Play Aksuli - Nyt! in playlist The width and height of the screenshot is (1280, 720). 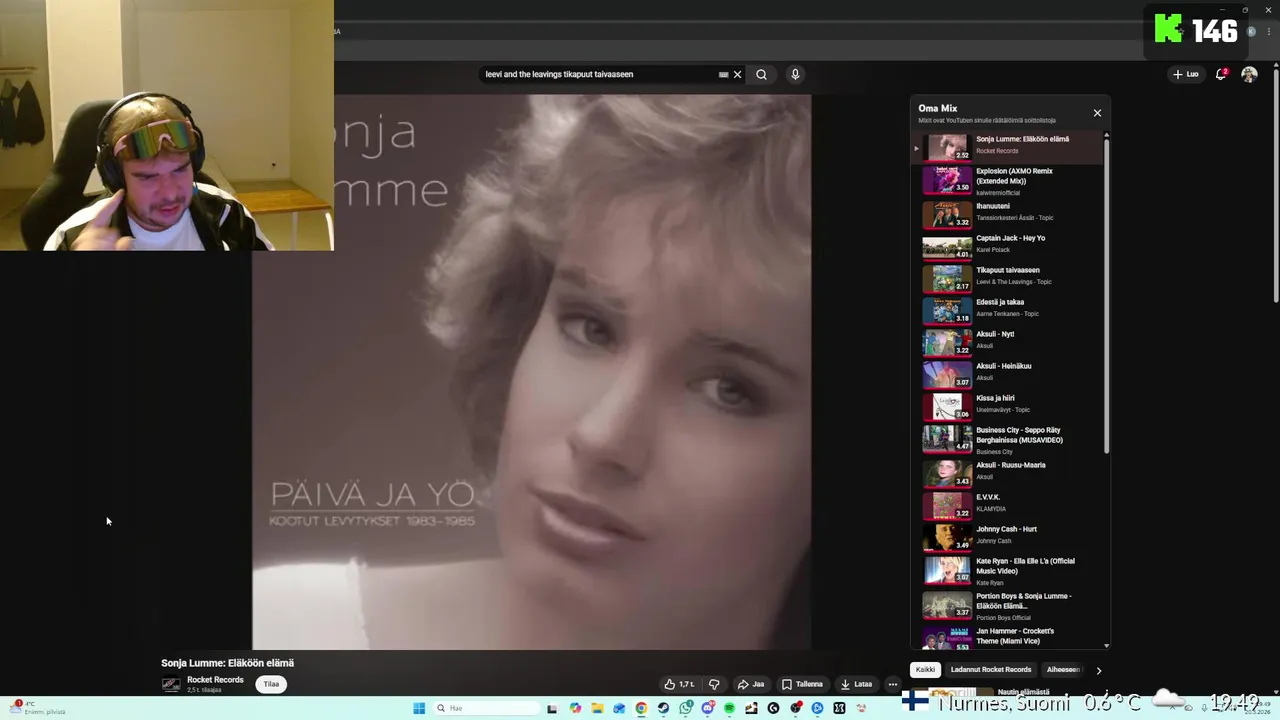tap(1007, 341)
